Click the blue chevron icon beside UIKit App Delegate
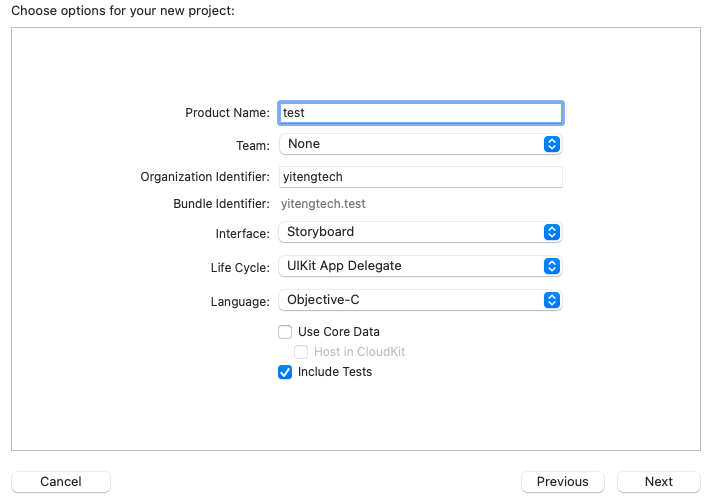Viewport: 712px width, 504px height. (x=552, y=266)
